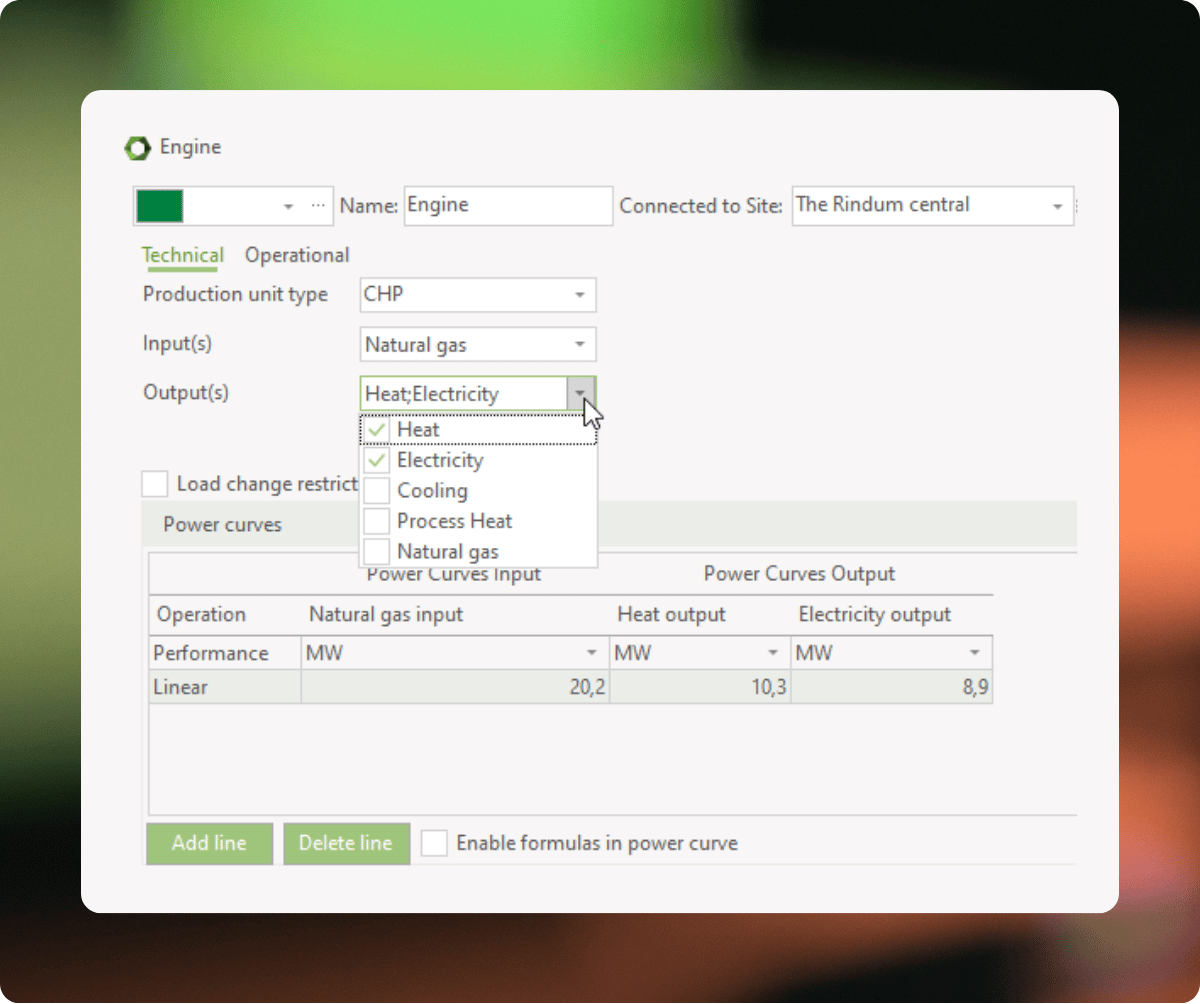Click the Add line button
This screenshot has height=1004, width=1200.
coord(209,843)
